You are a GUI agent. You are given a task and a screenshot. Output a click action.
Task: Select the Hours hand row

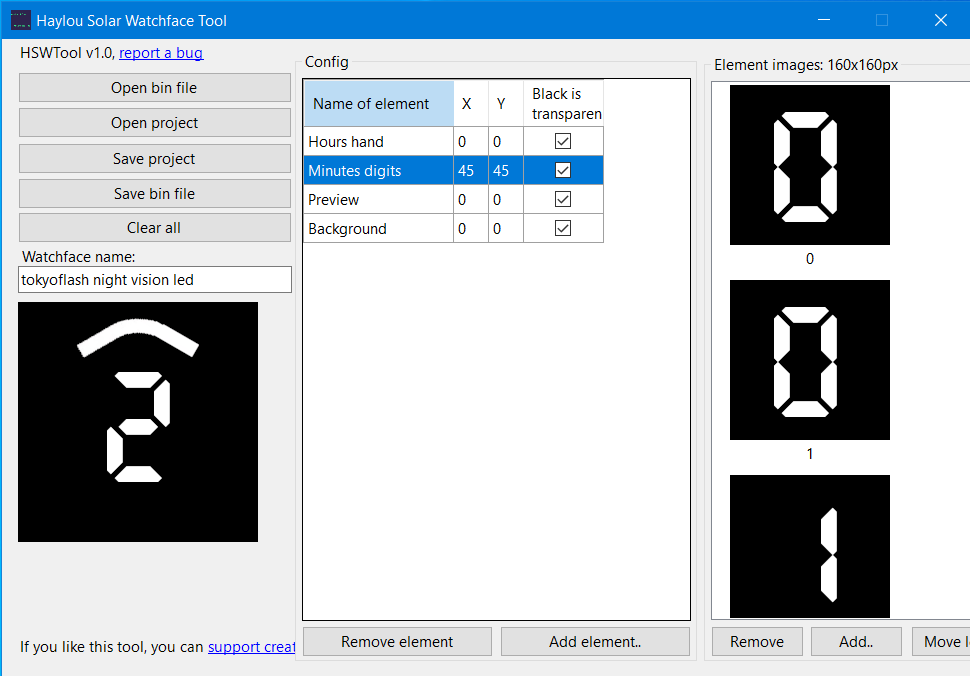coord(453,142)
